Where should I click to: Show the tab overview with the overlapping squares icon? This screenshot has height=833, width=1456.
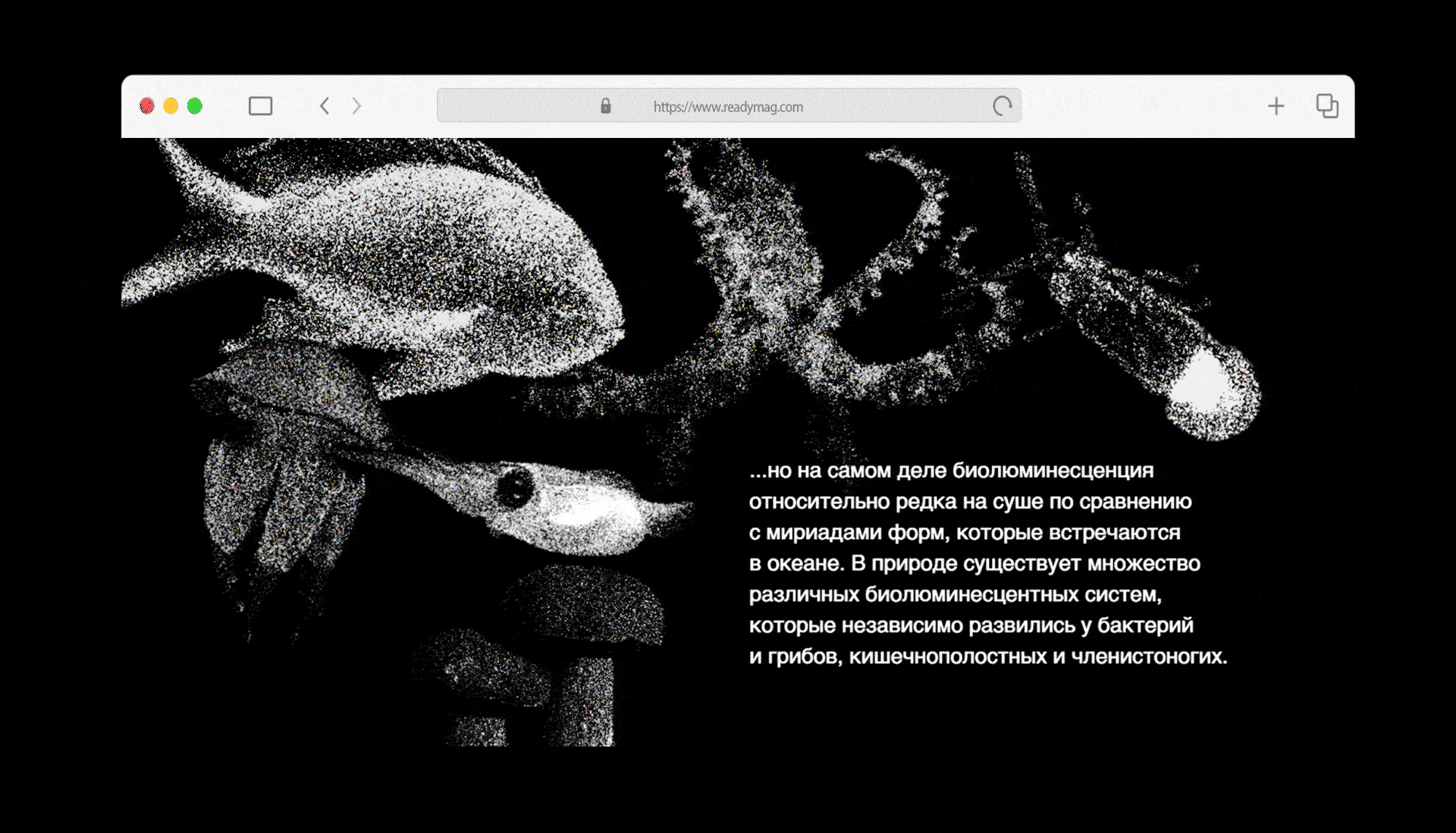click(1326, 106)
